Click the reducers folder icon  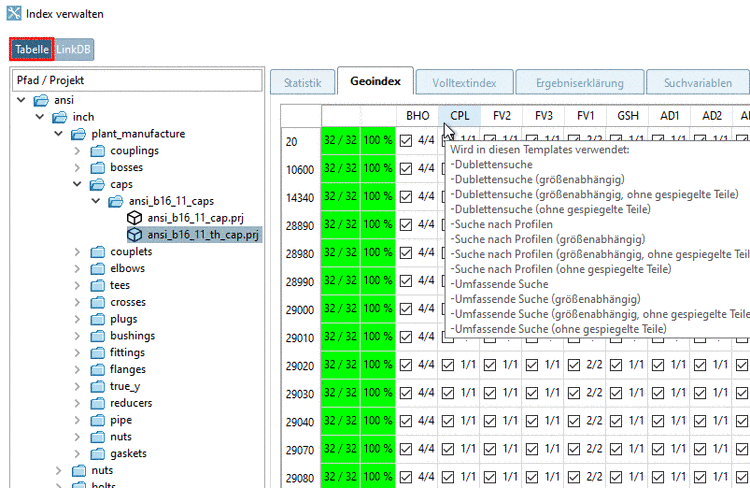(98, 403)
